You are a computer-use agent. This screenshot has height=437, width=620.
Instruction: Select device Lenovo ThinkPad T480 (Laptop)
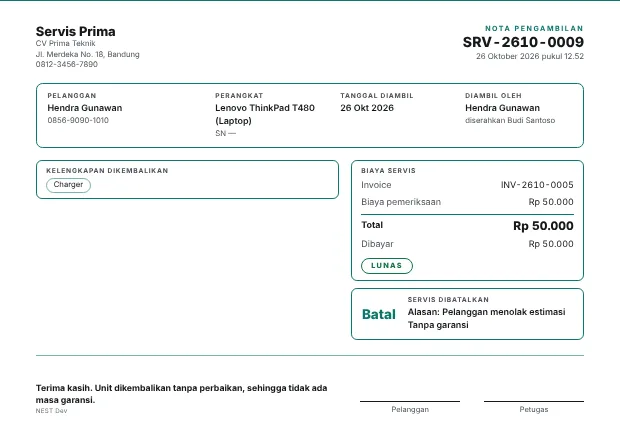click(265, 114)
